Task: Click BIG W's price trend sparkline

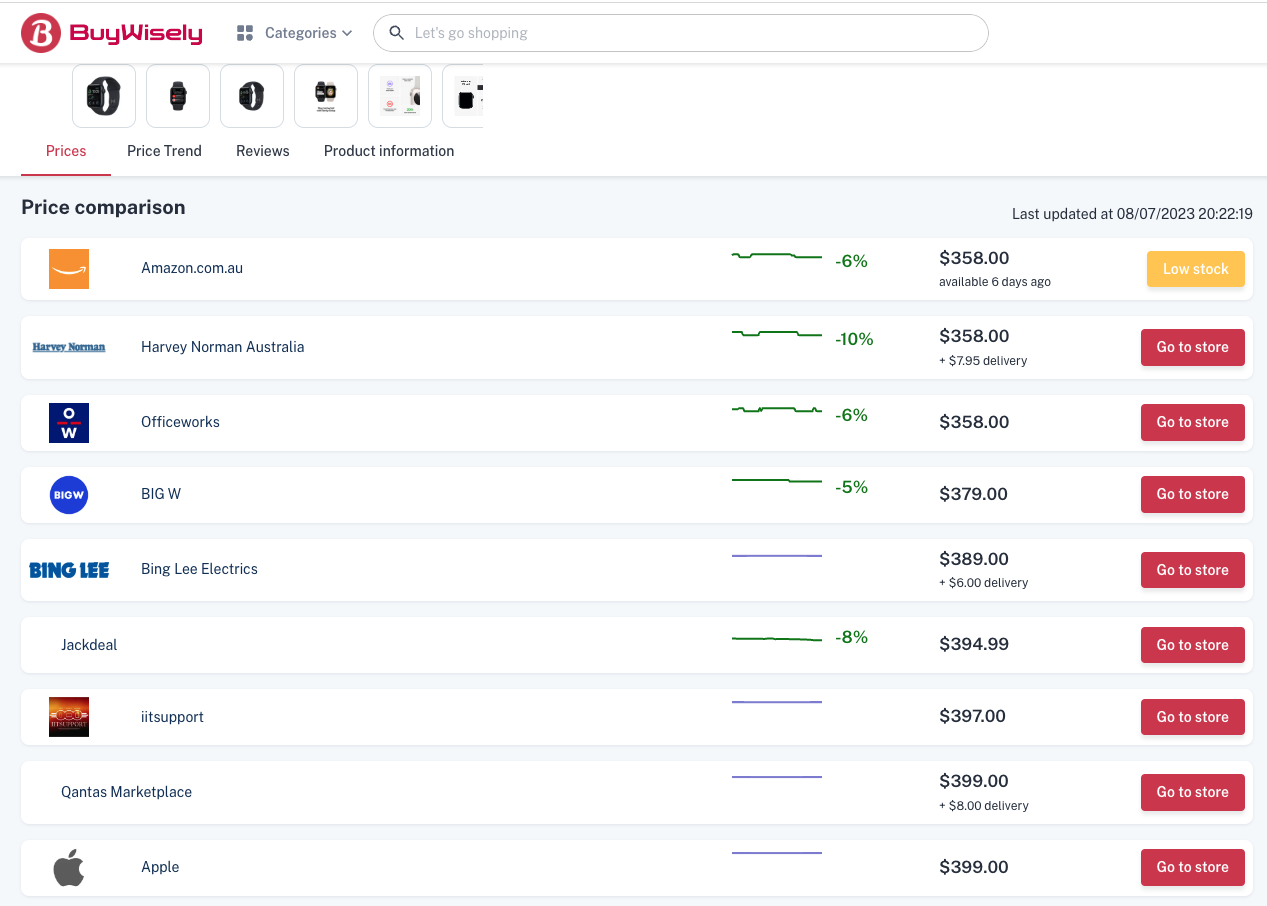Action: click(x=777, y=481)
